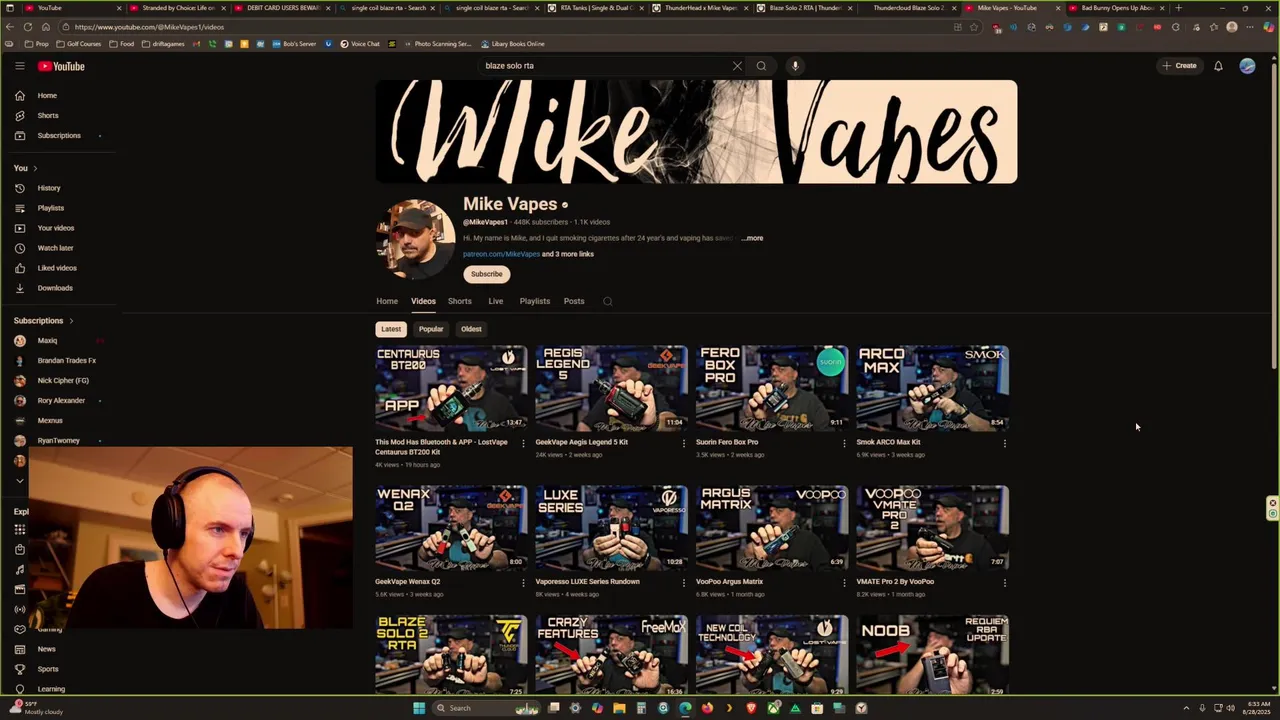Play VMate Pro 2 video thumbnail
The height and width of the screenshot is (720, 1280).
pos(932,528)
